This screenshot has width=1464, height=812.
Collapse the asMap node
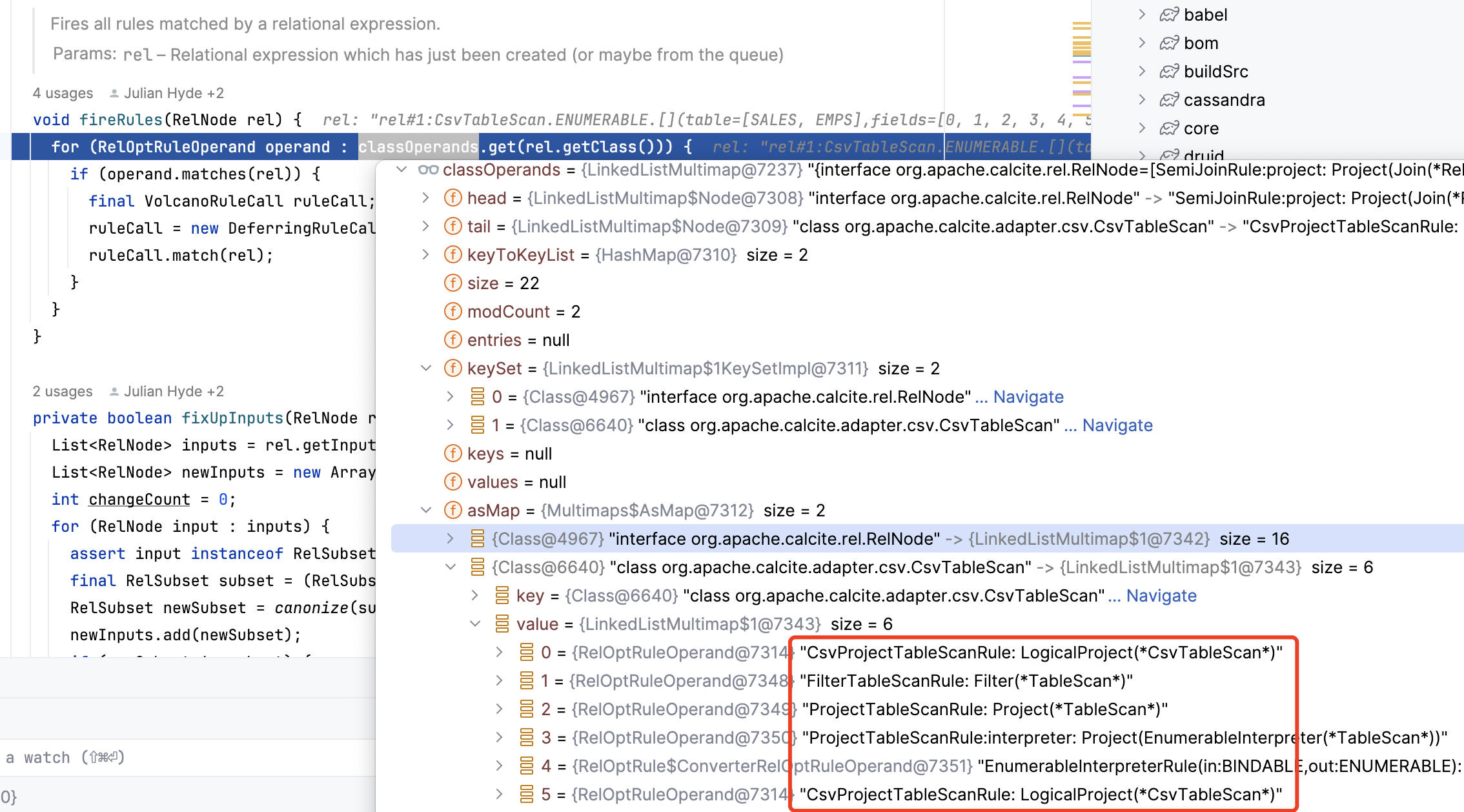point(426,511)
